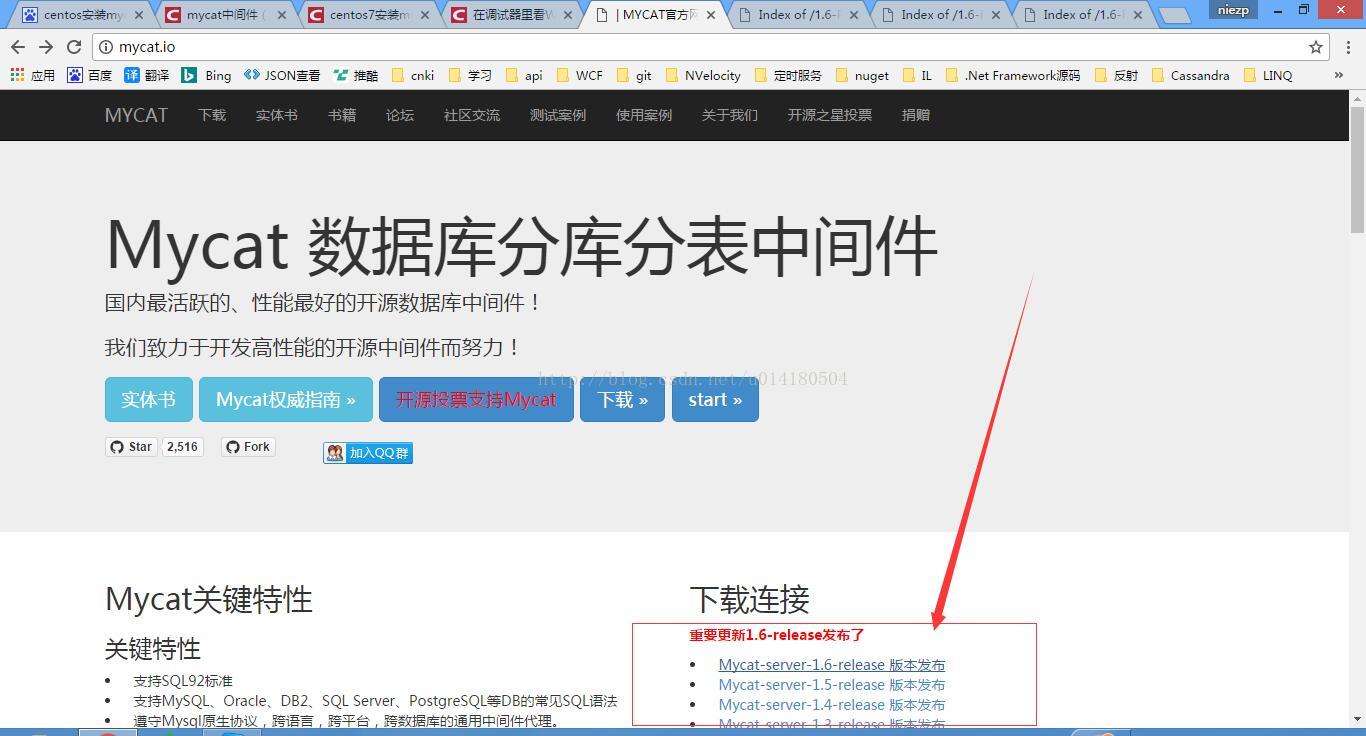Bookmark page with the star icon

click(1316, 47)
